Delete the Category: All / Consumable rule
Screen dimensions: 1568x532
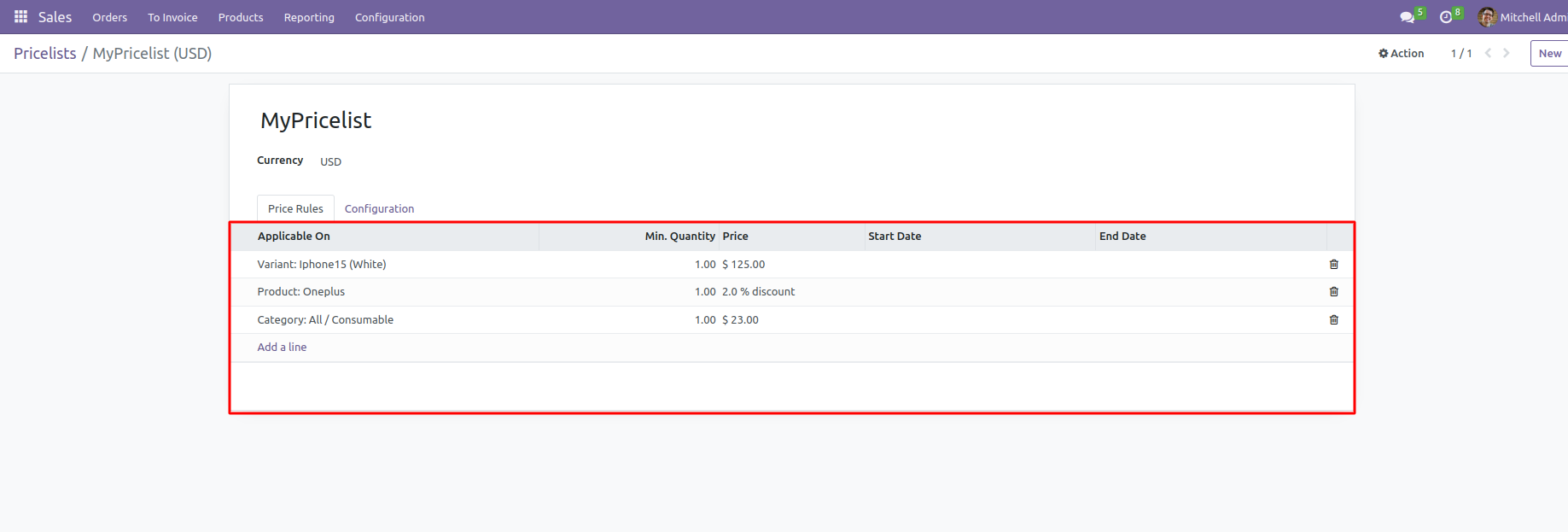[1334, 320]
